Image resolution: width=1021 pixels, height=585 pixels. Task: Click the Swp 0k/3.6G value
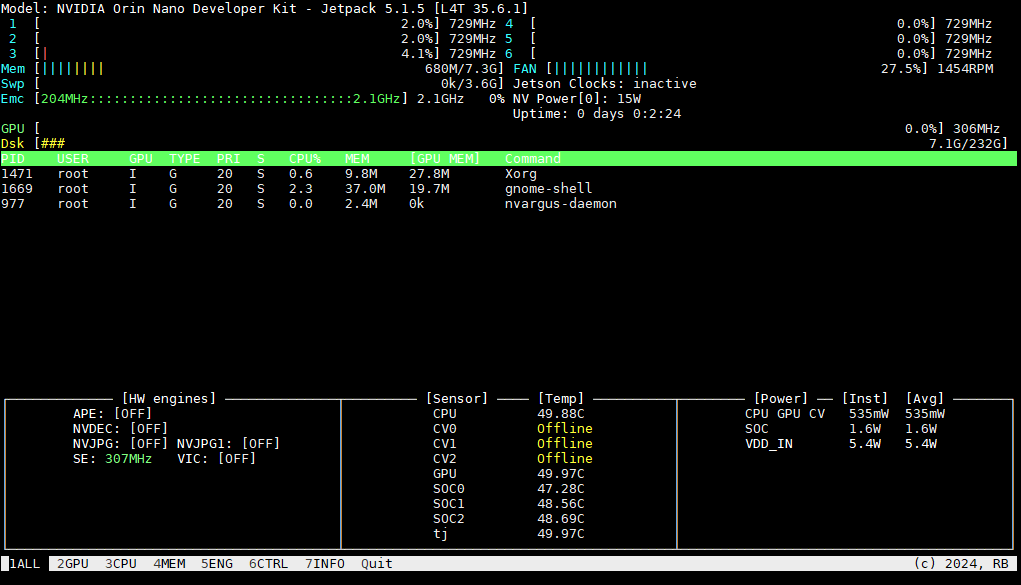pos(469,83)
